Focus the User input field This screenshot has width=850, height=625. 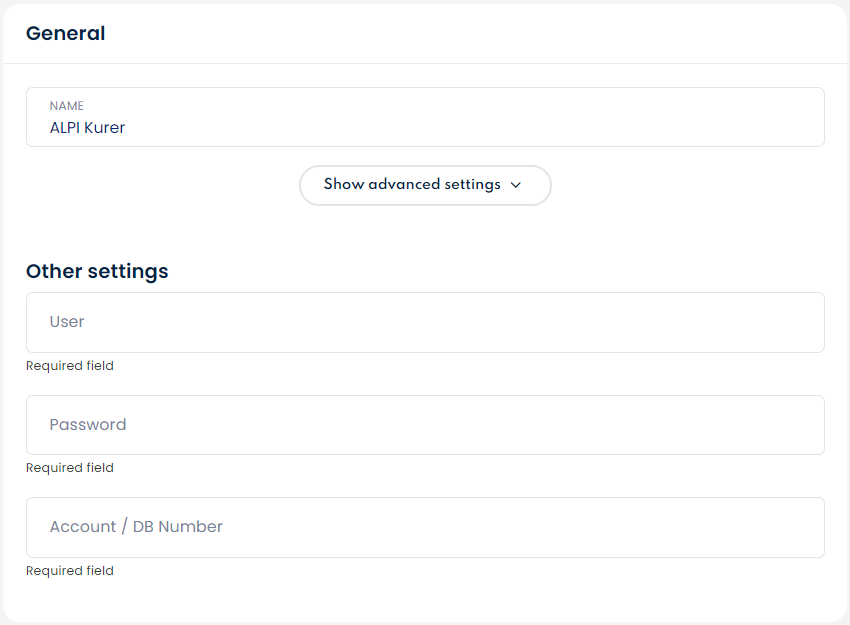pyautogui.click(x=425, y=322)
